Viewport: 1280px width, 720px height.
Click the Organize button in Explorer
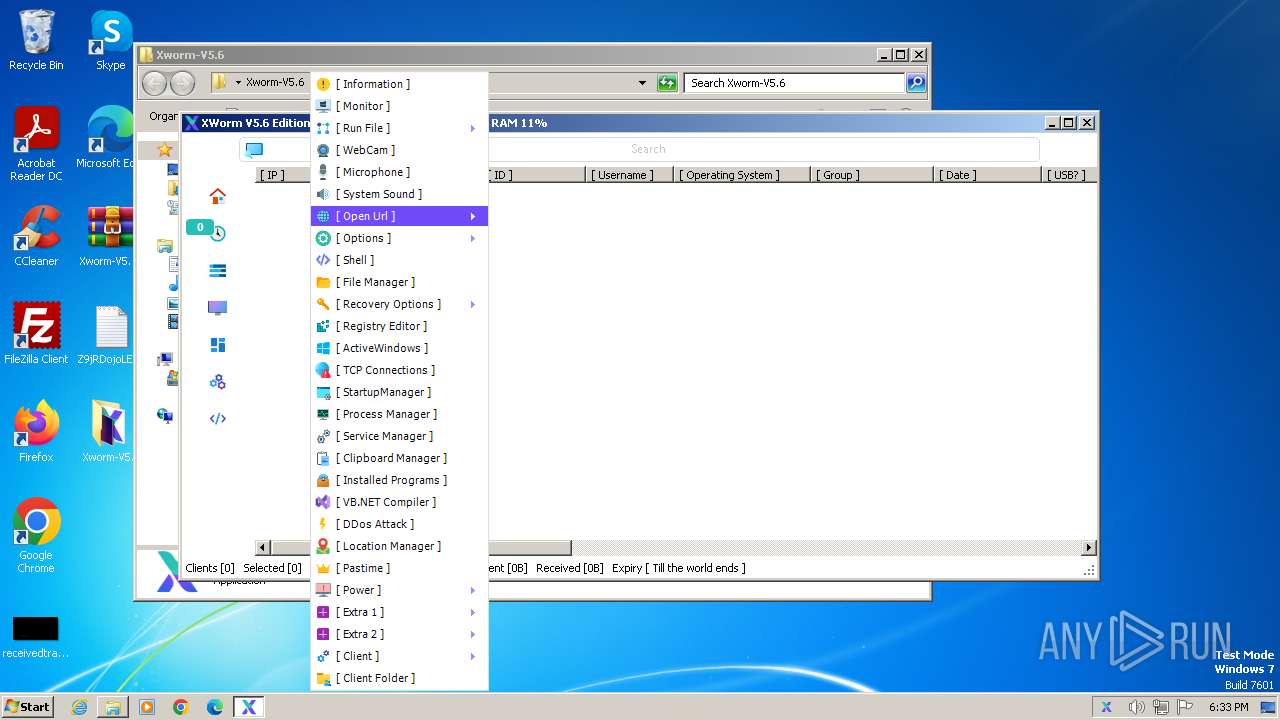[x=163, y=116]
